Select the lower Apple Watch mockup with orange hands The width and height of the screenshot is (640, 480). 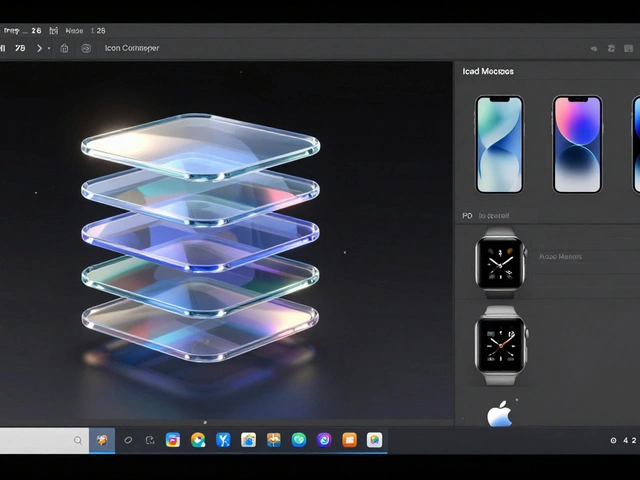click(x=501, y=345)
